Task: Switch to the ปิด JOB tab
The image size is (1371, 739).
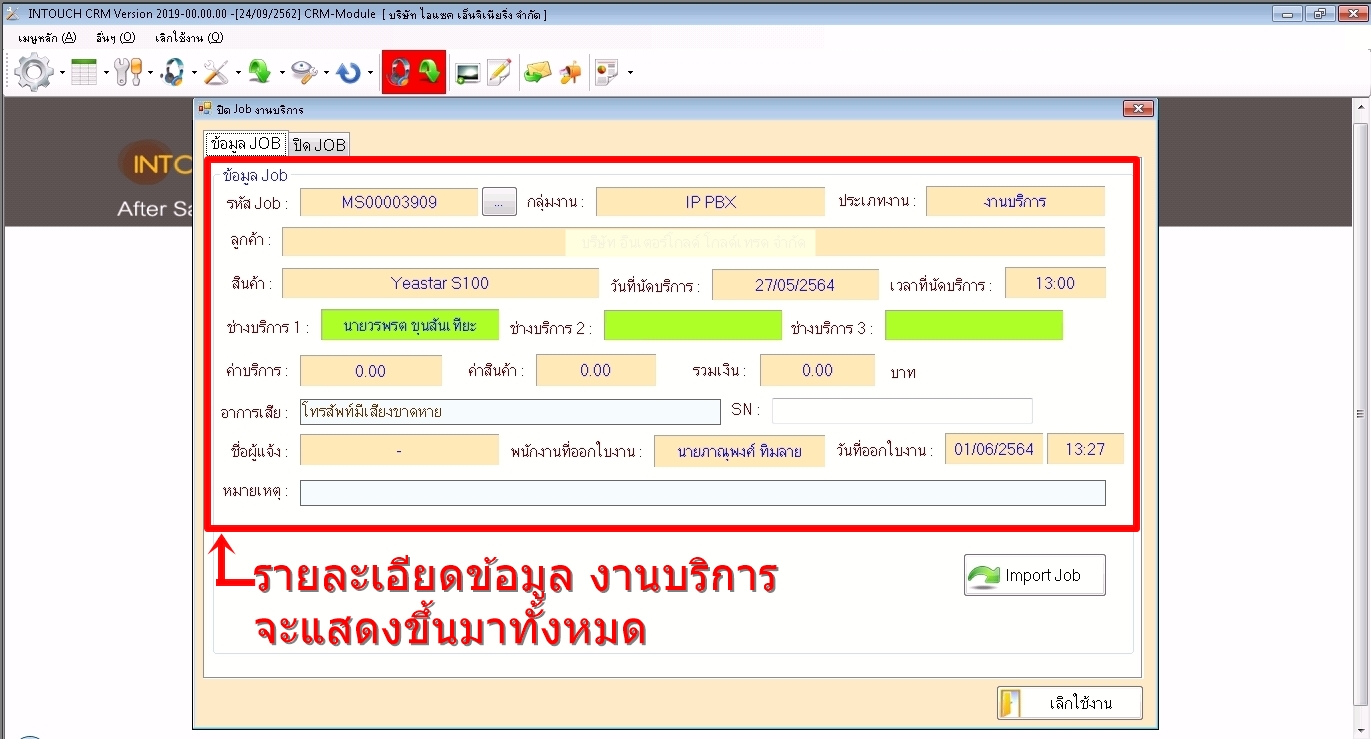Action: (319, 145)
